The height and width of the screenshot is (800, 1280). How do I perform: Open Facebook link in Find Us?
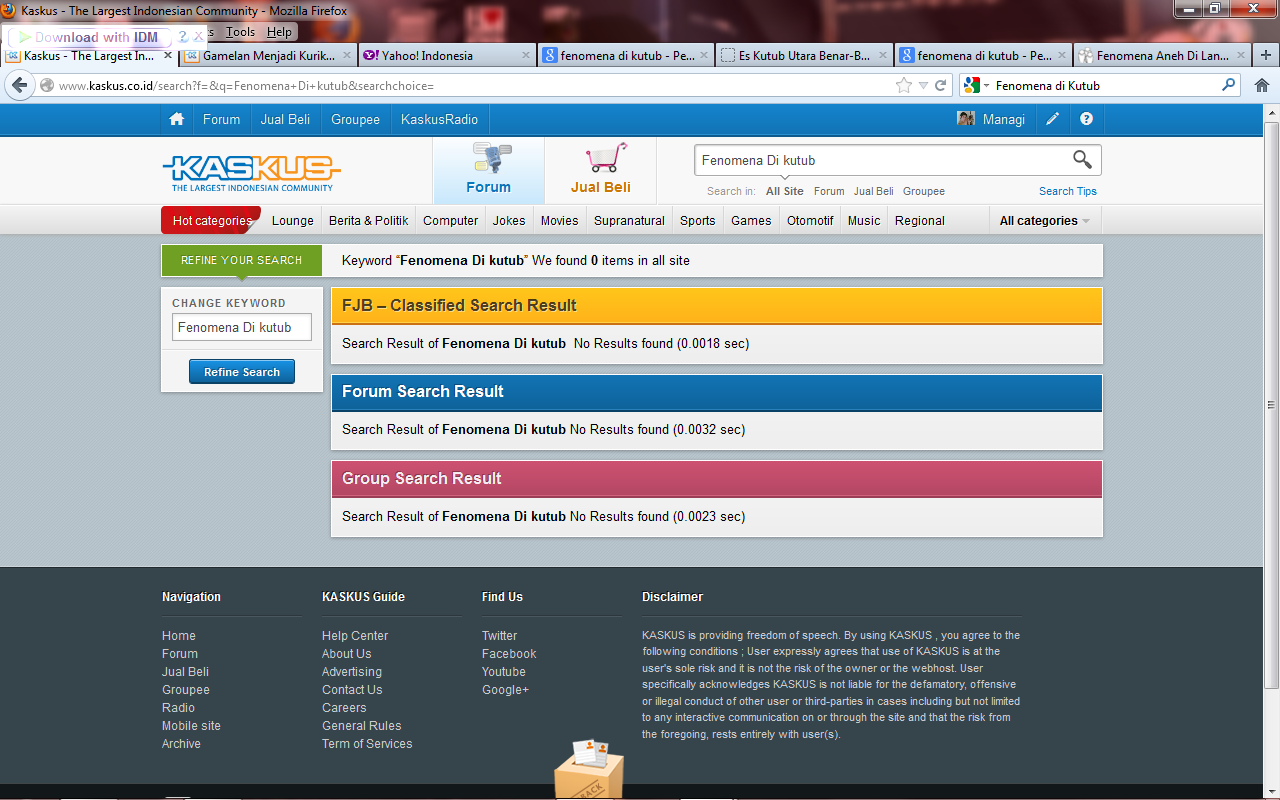pyautogui.click(x=509, y=654)
